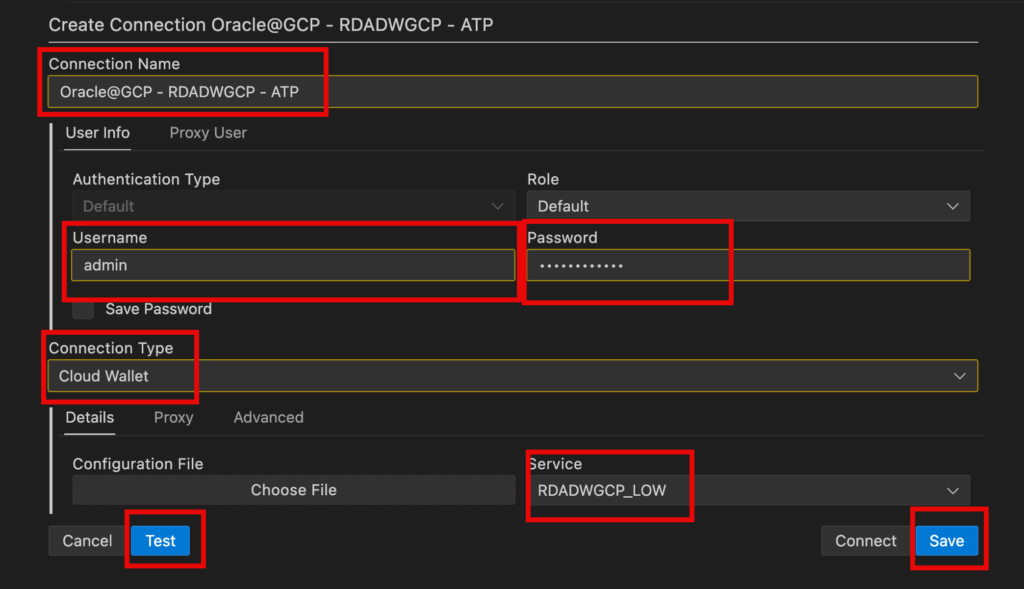Save the connection with Save button
This screenshot has height=589, width=1024.
946,541
